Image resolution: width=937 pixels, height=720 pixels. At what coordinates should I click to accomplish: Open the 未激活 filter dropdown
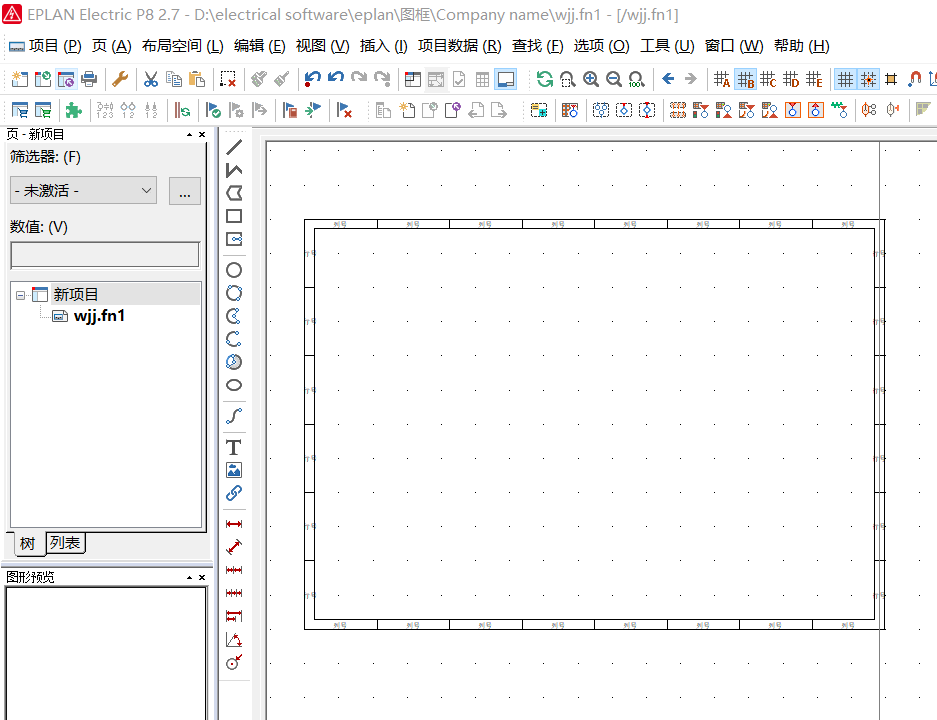(x=83, y=190)
